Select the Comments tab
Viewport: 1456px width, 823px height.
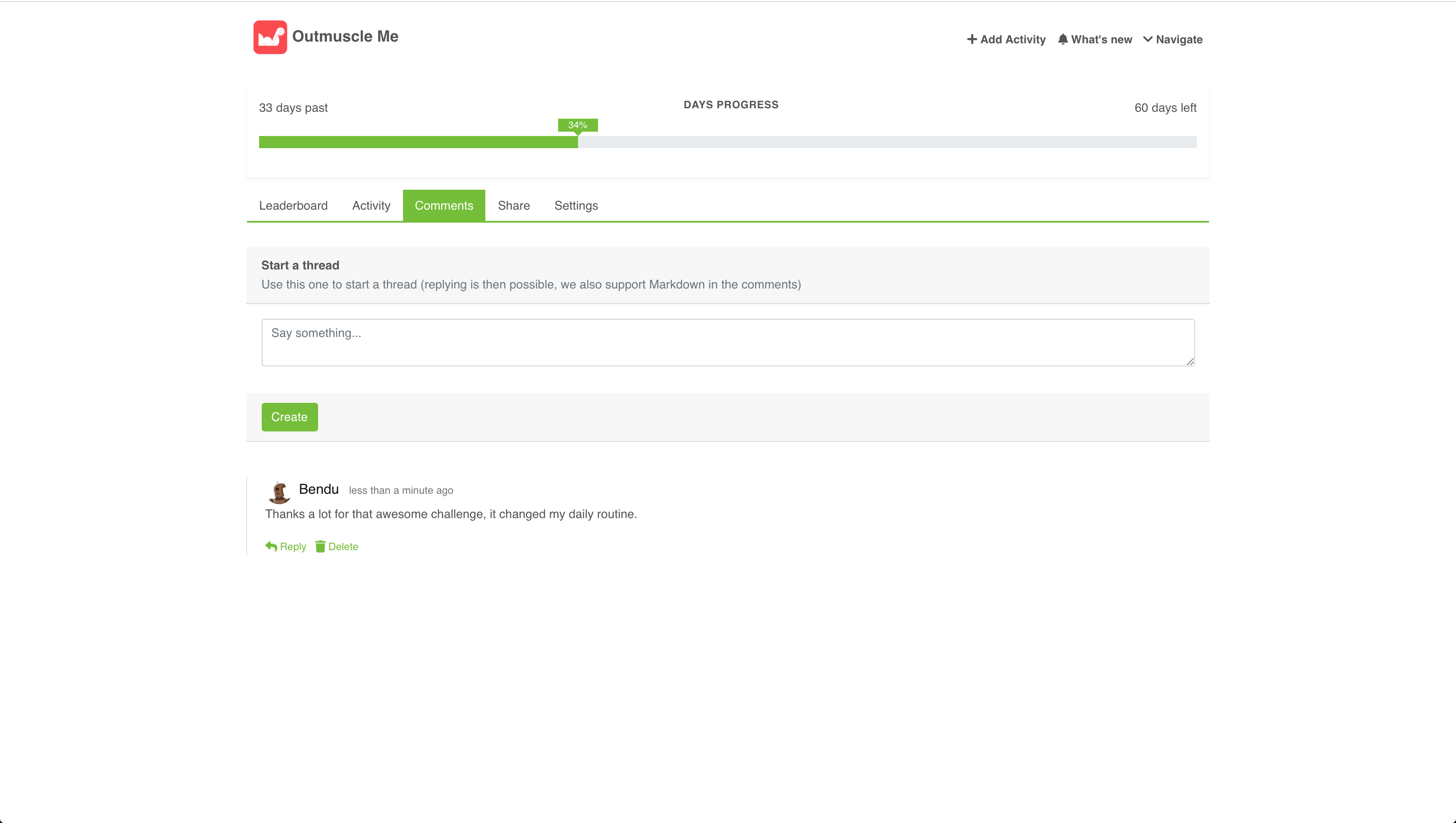pyautogui.click(x=443, y=206)
